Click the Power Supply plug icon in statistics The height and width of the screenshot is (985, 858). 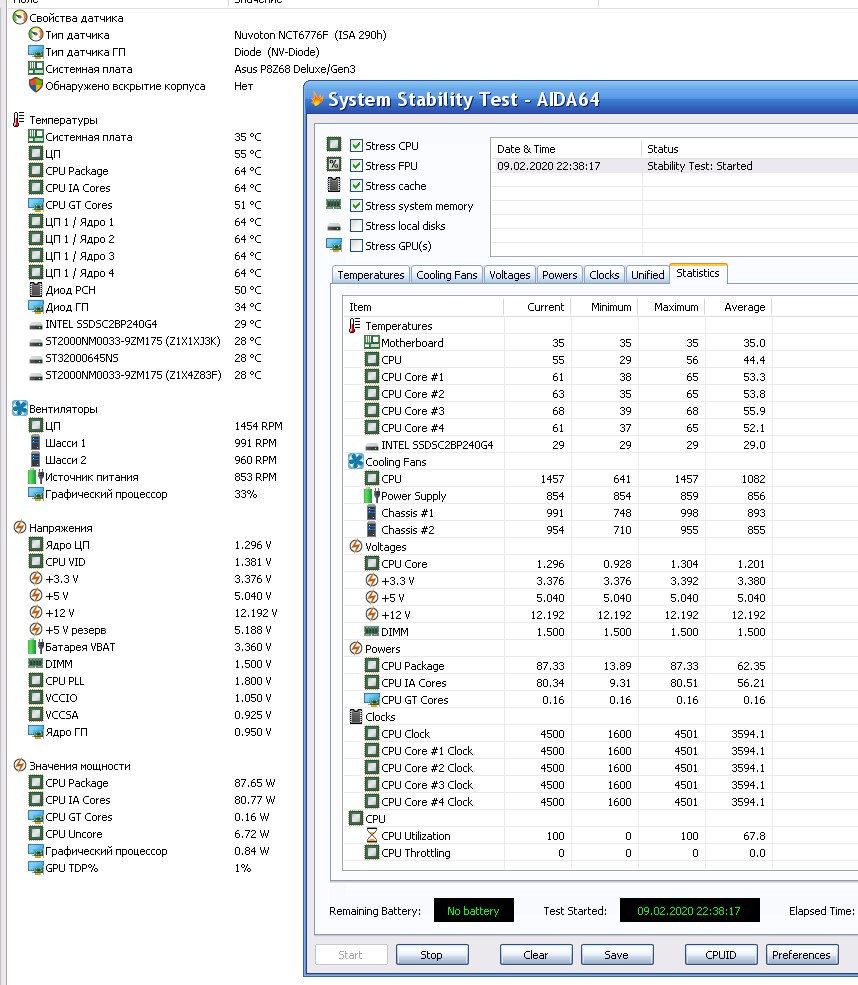pyautogui.click(x=372, y=496)
